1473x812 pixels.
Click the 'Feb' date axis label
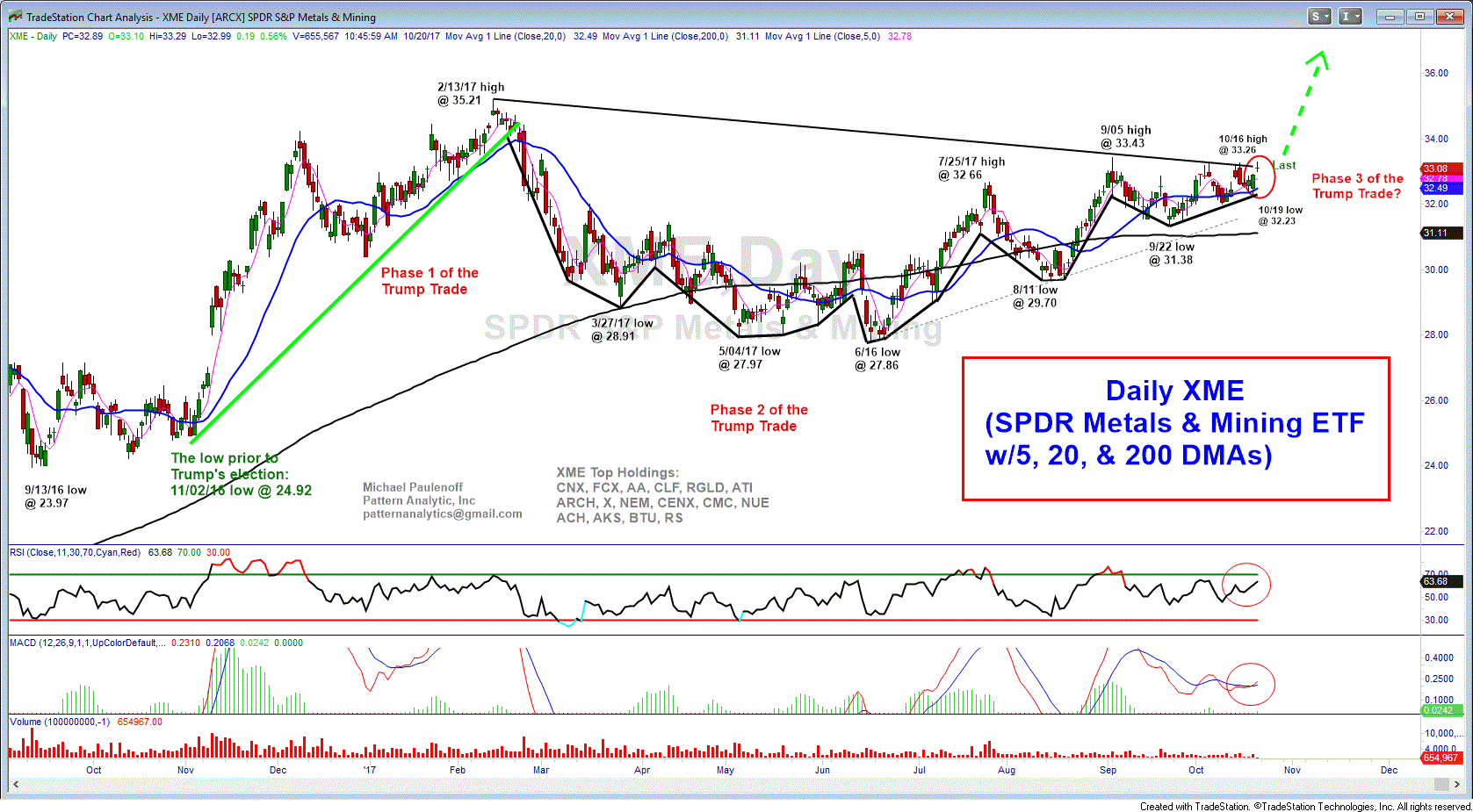(x=458, y=770)
